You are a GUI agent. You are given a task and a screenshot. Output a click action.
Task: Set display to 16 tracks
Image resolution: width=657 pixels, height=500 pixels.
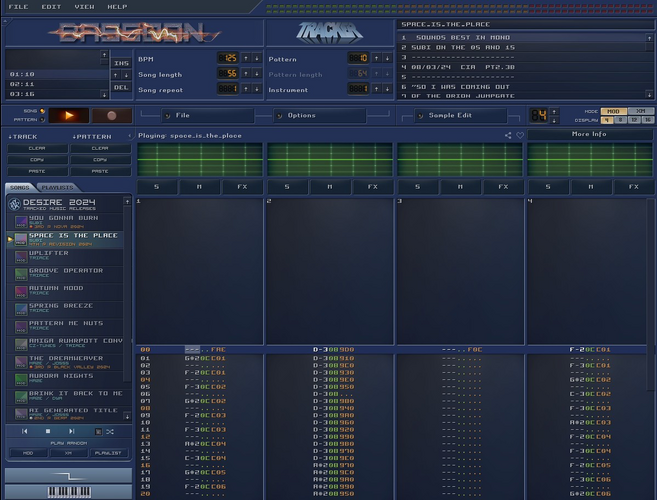pos(648,120)
